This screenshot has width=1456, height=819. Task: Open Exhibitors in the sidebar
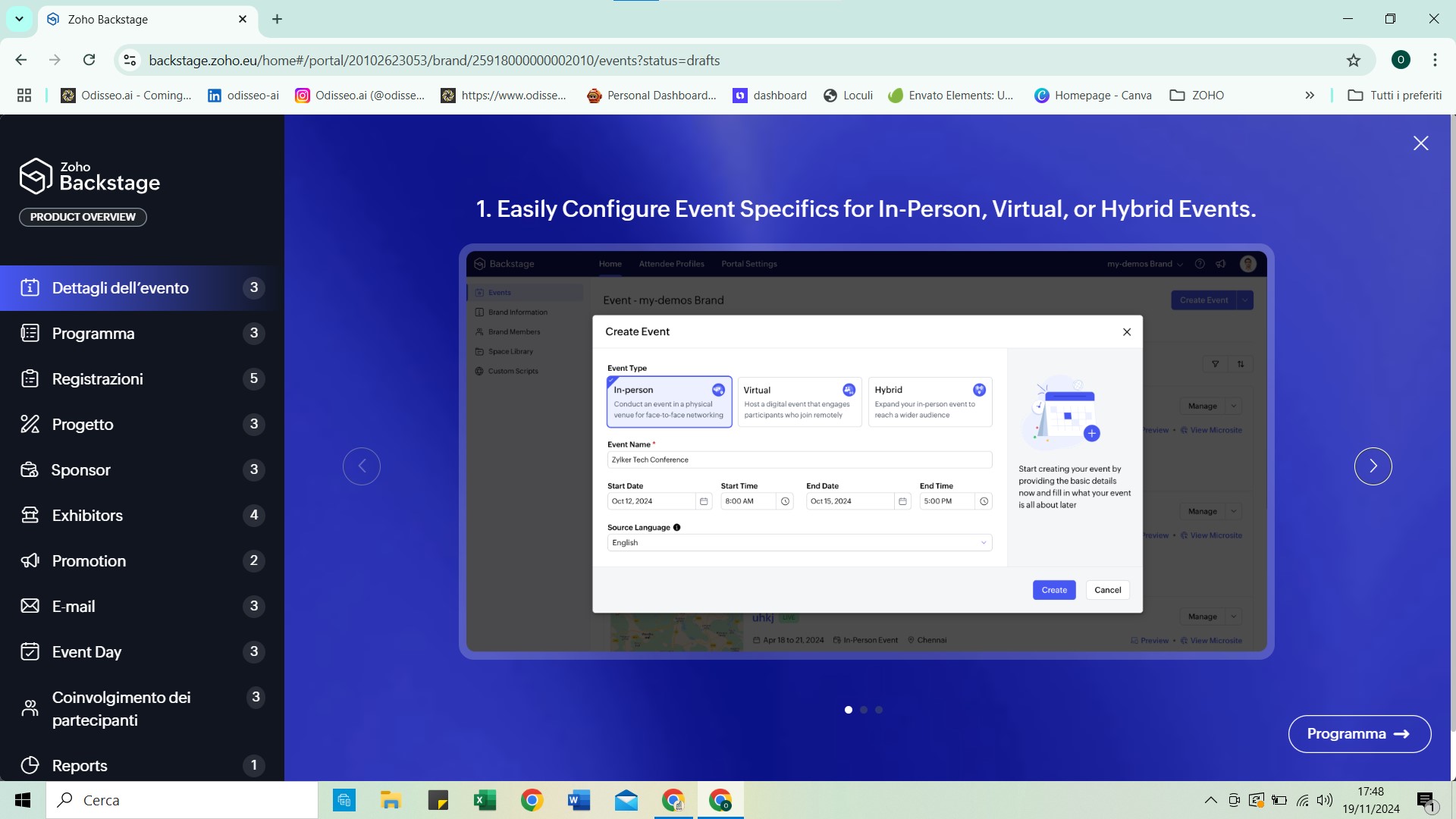142,516
